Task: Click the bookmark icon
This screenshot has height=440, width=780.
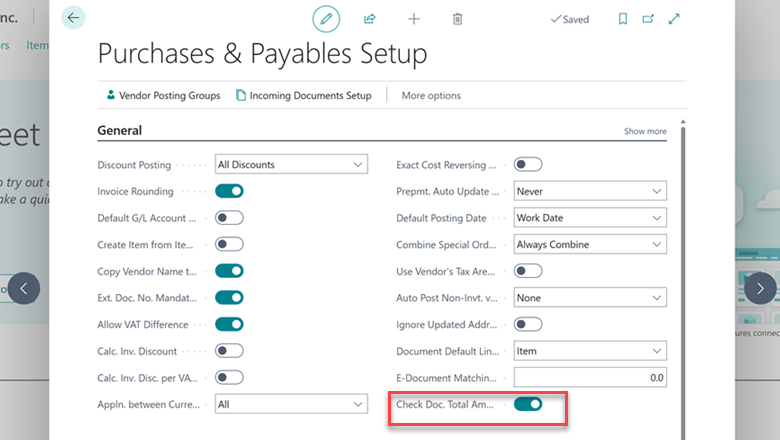Action: 622,19
